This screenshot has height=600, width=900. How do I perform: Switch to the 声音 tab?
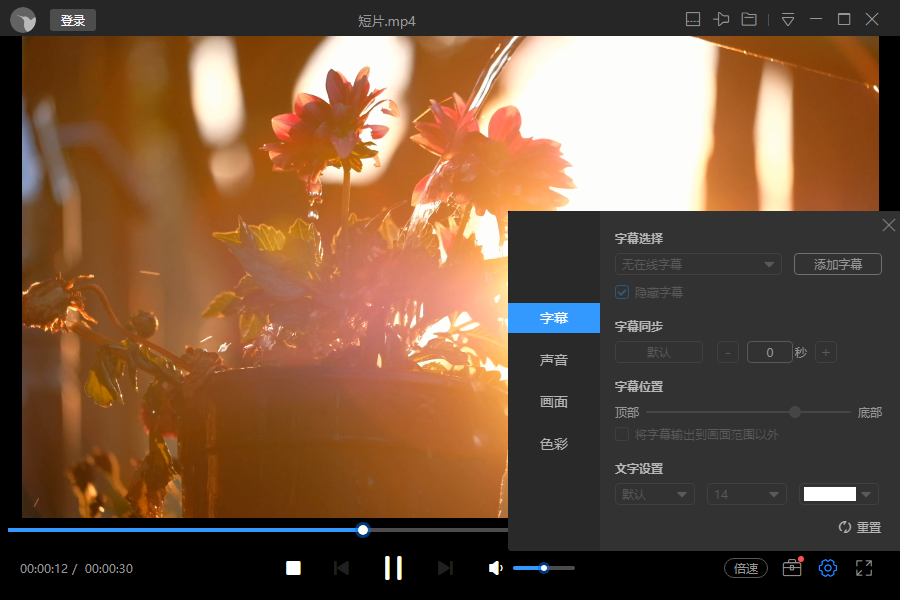tap(554, 359)
